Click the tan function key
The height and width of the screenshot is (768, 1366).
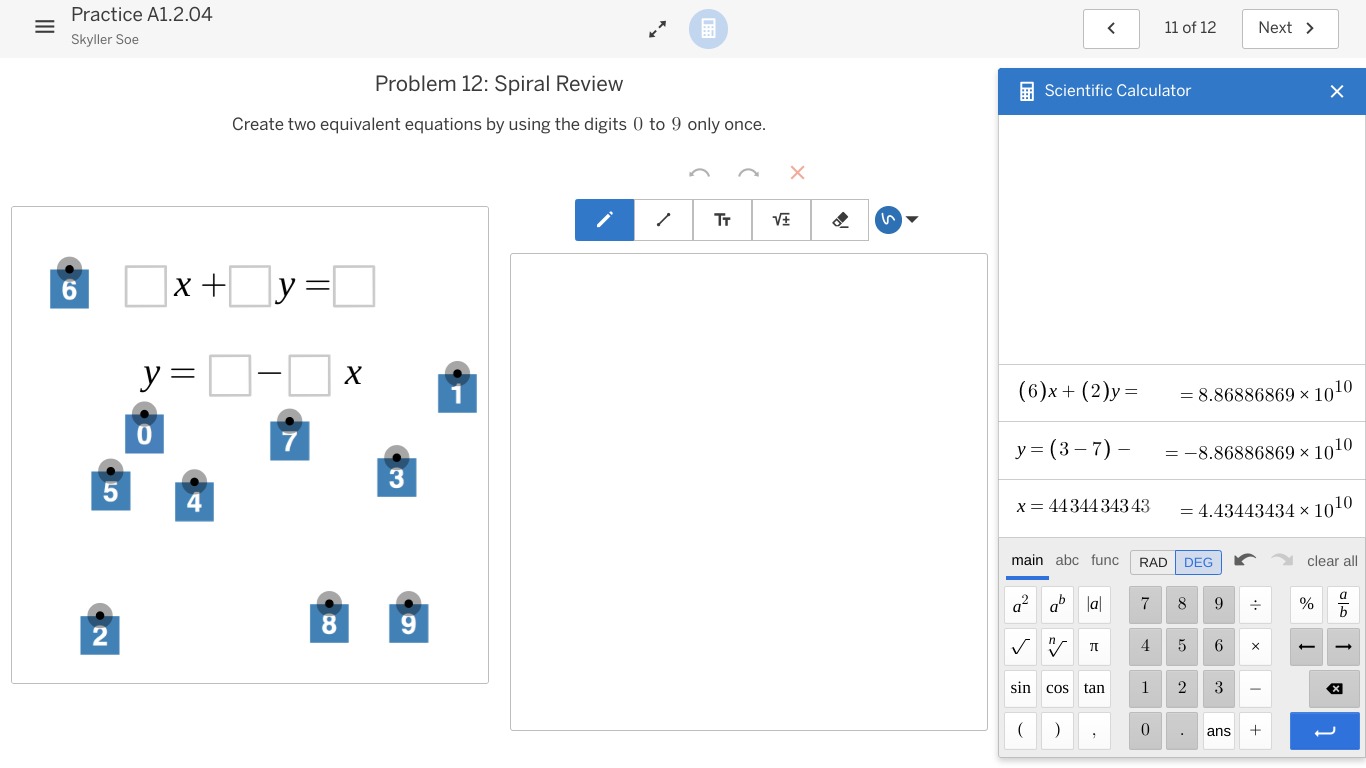coord(1094,688)
